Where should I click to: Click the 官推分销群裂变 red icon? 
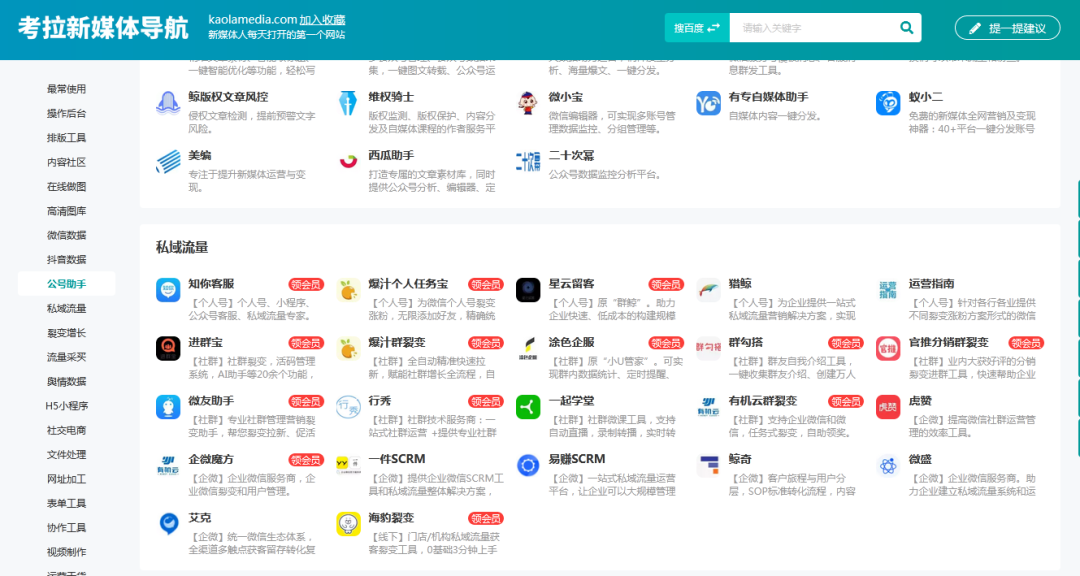888,349
